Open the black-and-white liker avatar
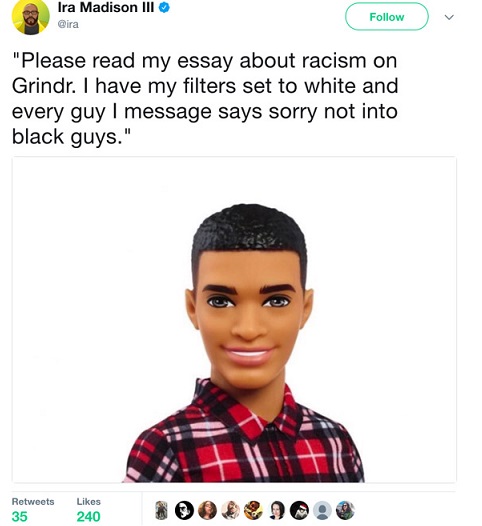 [184, 510]
